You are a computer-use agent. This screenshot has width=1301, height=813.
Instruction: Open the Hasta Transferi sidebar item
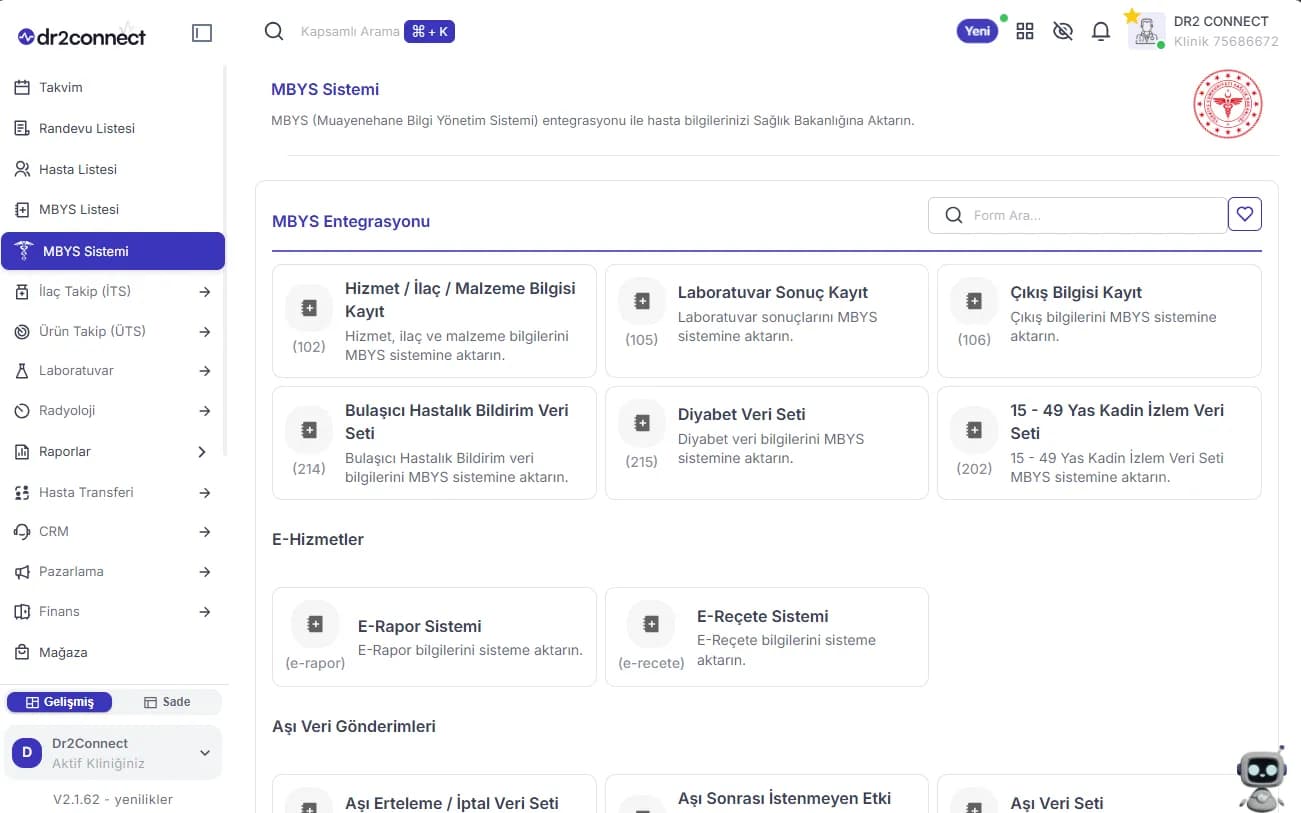click(112, 492)
